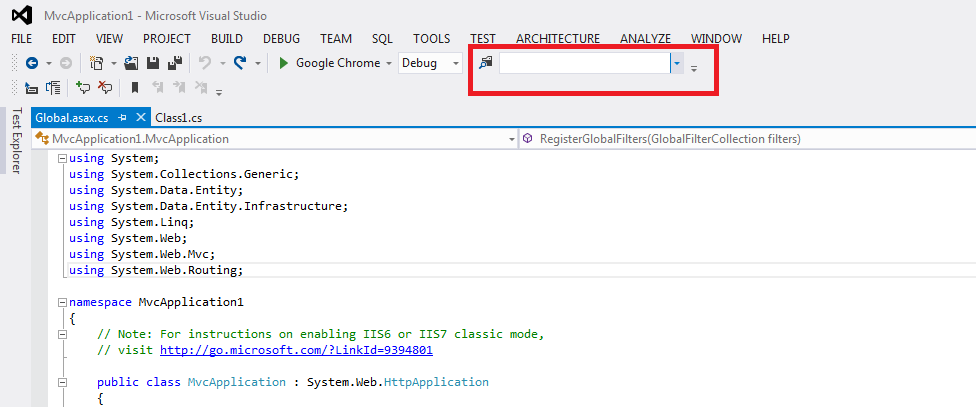Screen dimensions: 976x407
Task: Click the Display Parameter Info icon
Action: click(54, 88)
